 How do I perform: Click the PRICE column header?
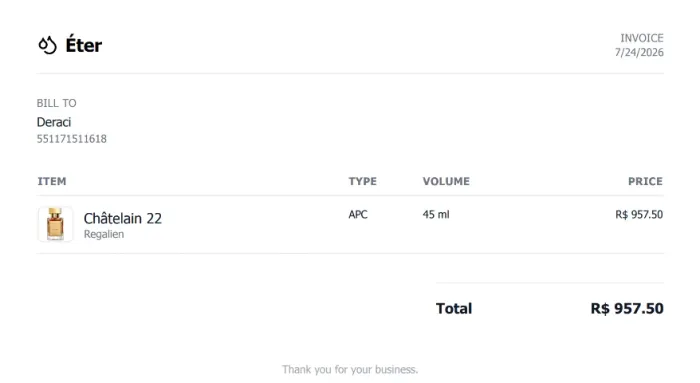point(645,181)
